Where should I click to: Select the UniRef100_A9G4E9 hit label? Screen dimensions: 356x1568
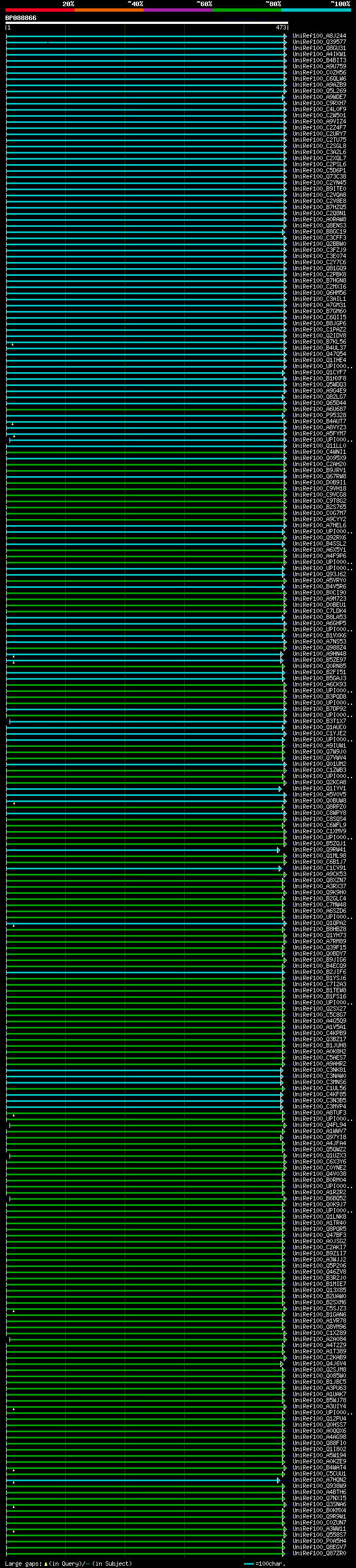click(319, 391)
